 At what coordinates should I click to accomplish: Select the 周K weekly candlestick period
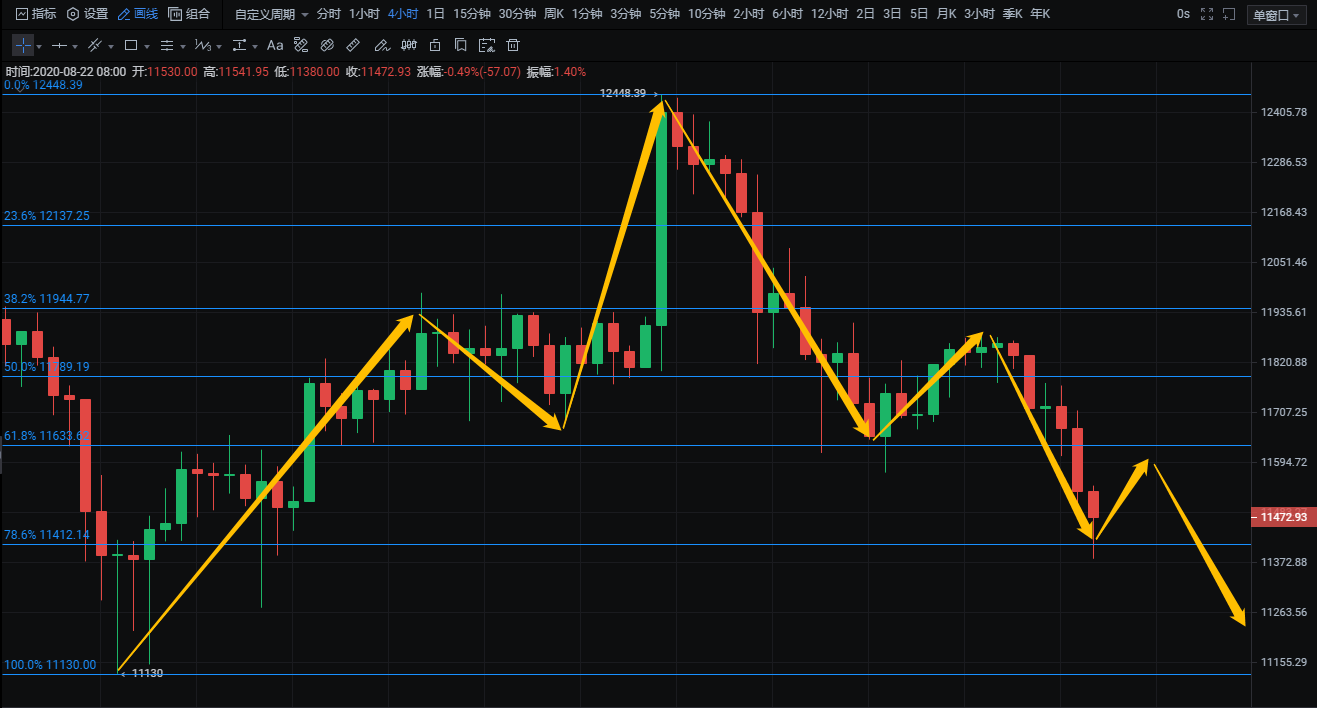553,14
